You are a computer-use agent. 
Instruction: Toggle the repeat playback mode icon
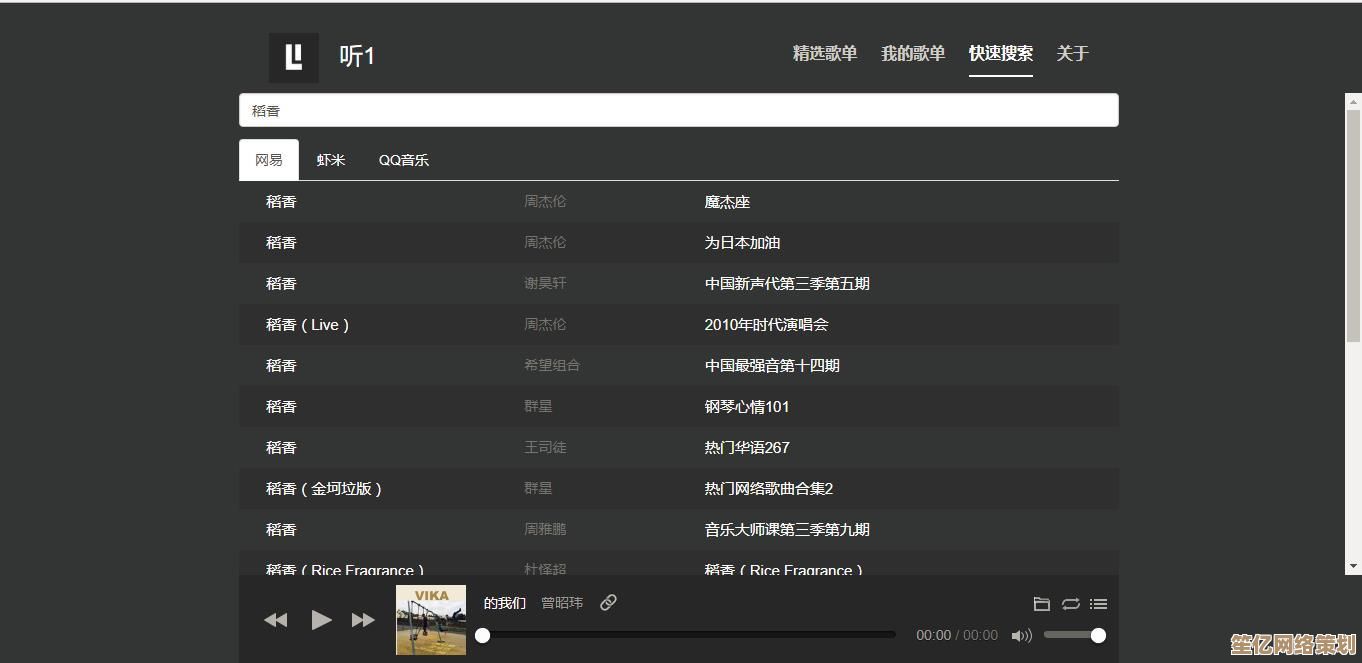pyautogui.click(x=1070, y=604)
